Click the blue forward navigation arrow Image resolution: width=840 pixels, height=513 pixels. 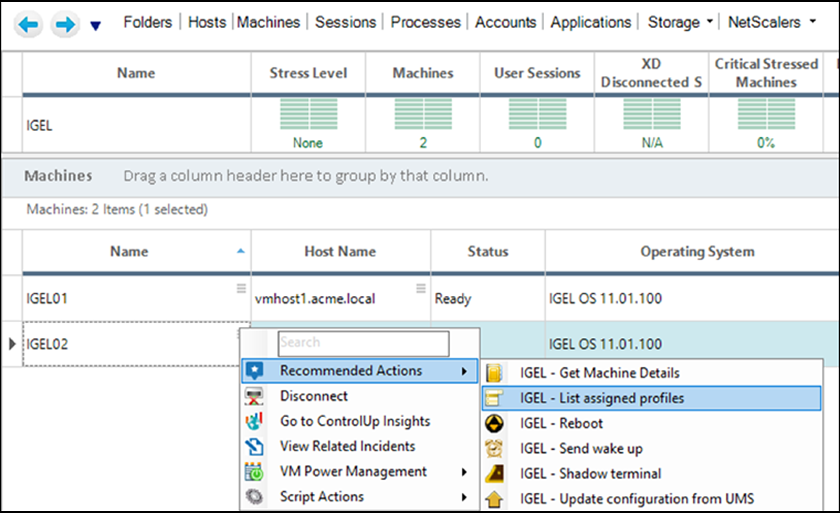pyautogui.click(x=65, y=25)
